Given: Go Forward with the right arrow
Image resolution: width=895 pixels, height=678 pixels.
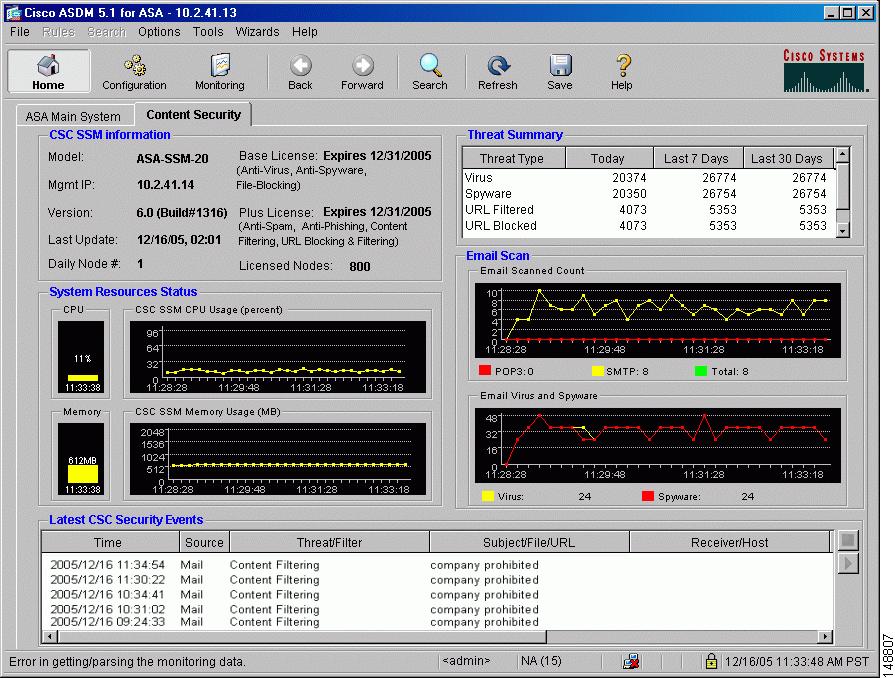Looking at the screenshot, I should tap(362, 71).
